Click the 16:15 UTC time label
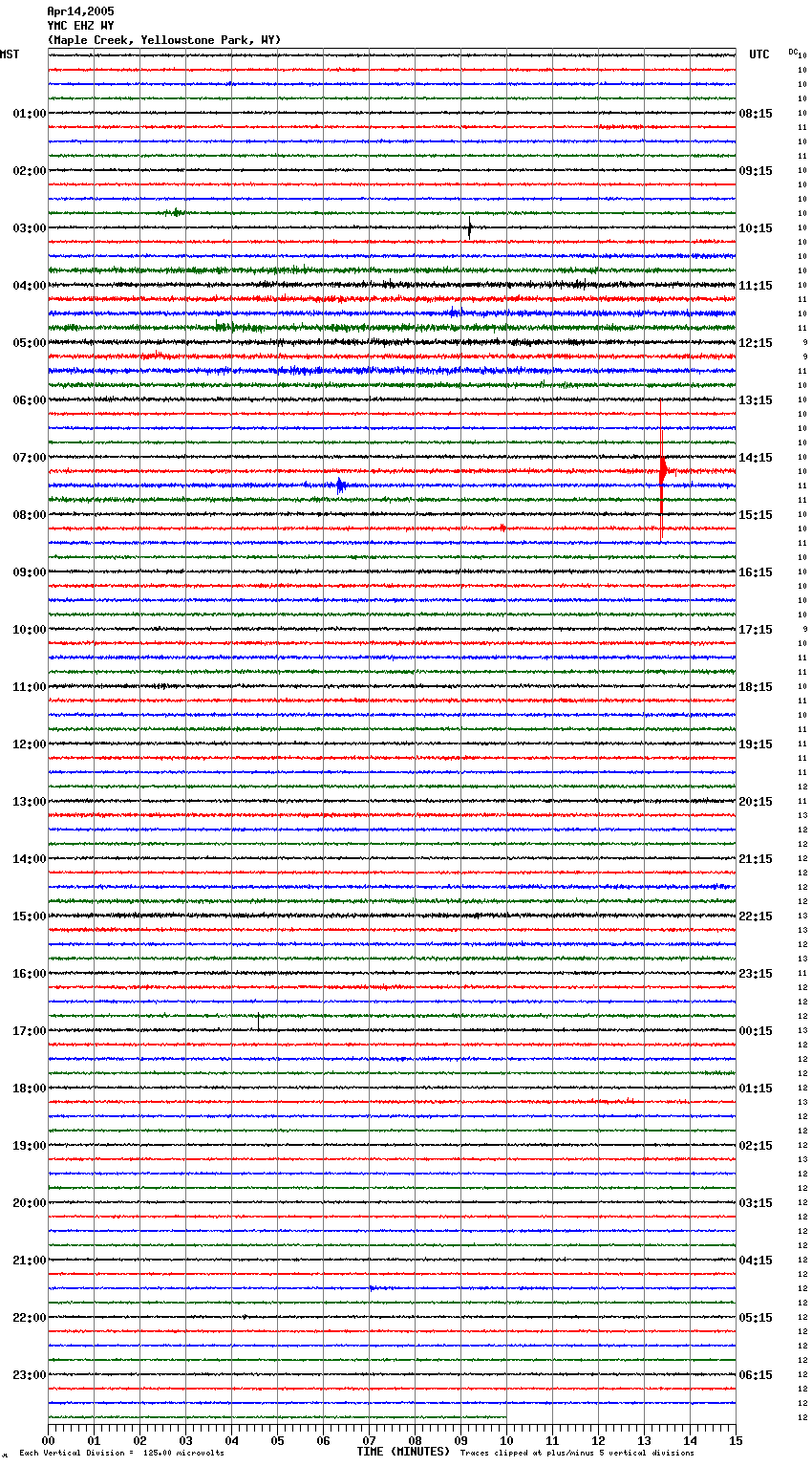Viewport: 812px width, 1466px height. point(756,572)
